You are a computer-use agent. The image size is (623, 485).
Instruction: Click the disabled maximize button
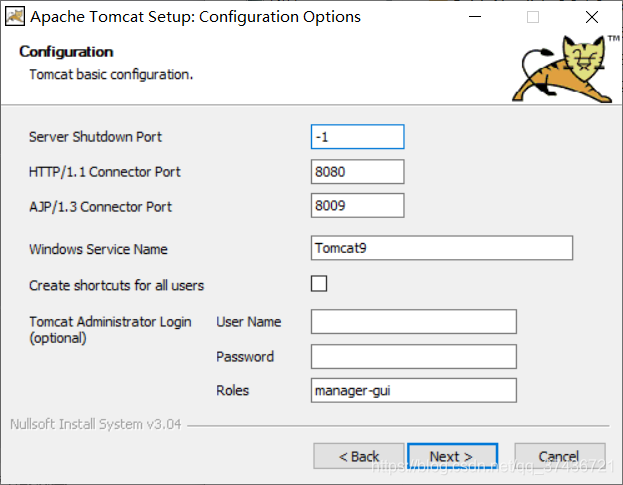(533, 17)
